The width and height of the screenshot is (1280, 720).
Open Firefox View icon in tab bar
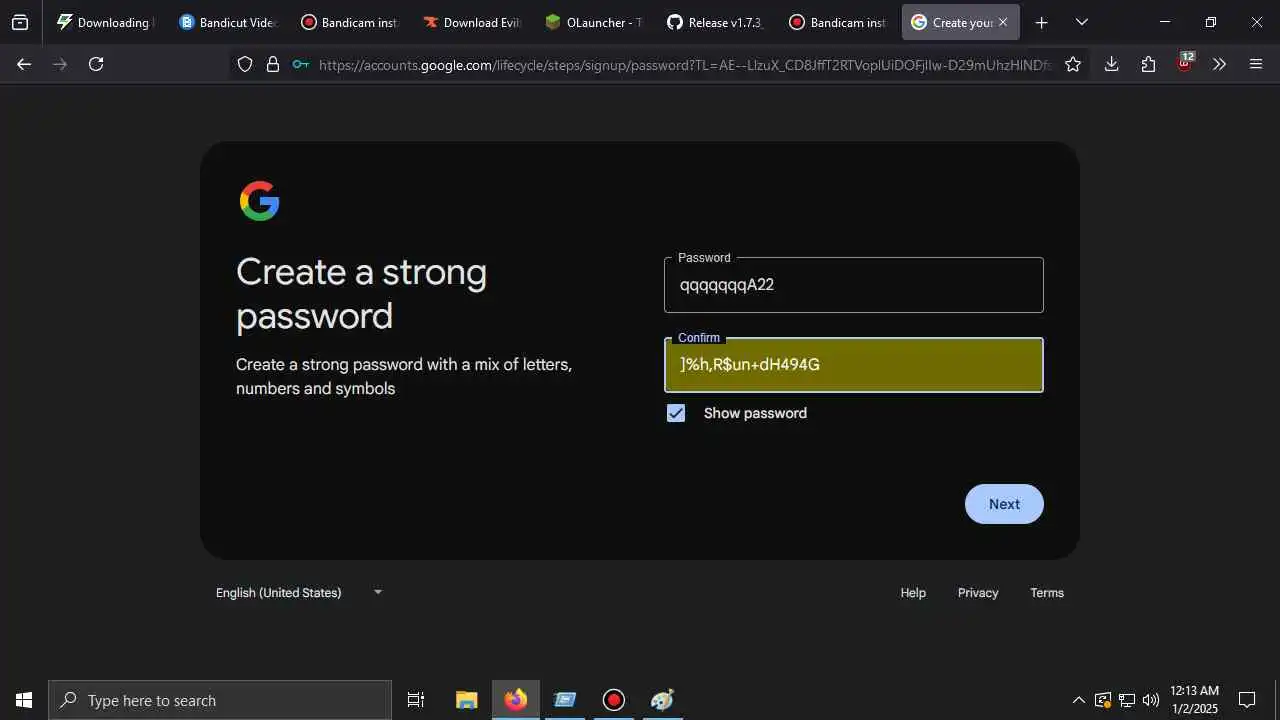[20, 22]
